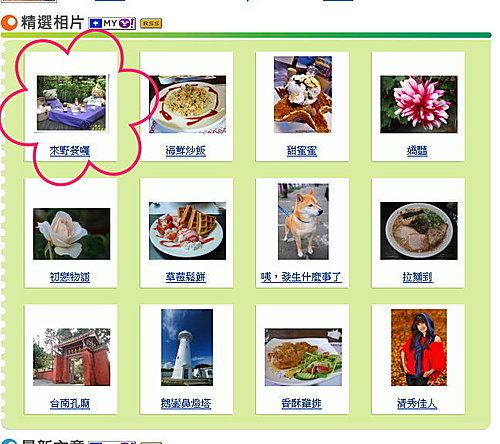This screenshot has width=500, height=444.
Task: Click the 香酥雞排 caption link
Action: pyautogui.click(x=301, y=404)
